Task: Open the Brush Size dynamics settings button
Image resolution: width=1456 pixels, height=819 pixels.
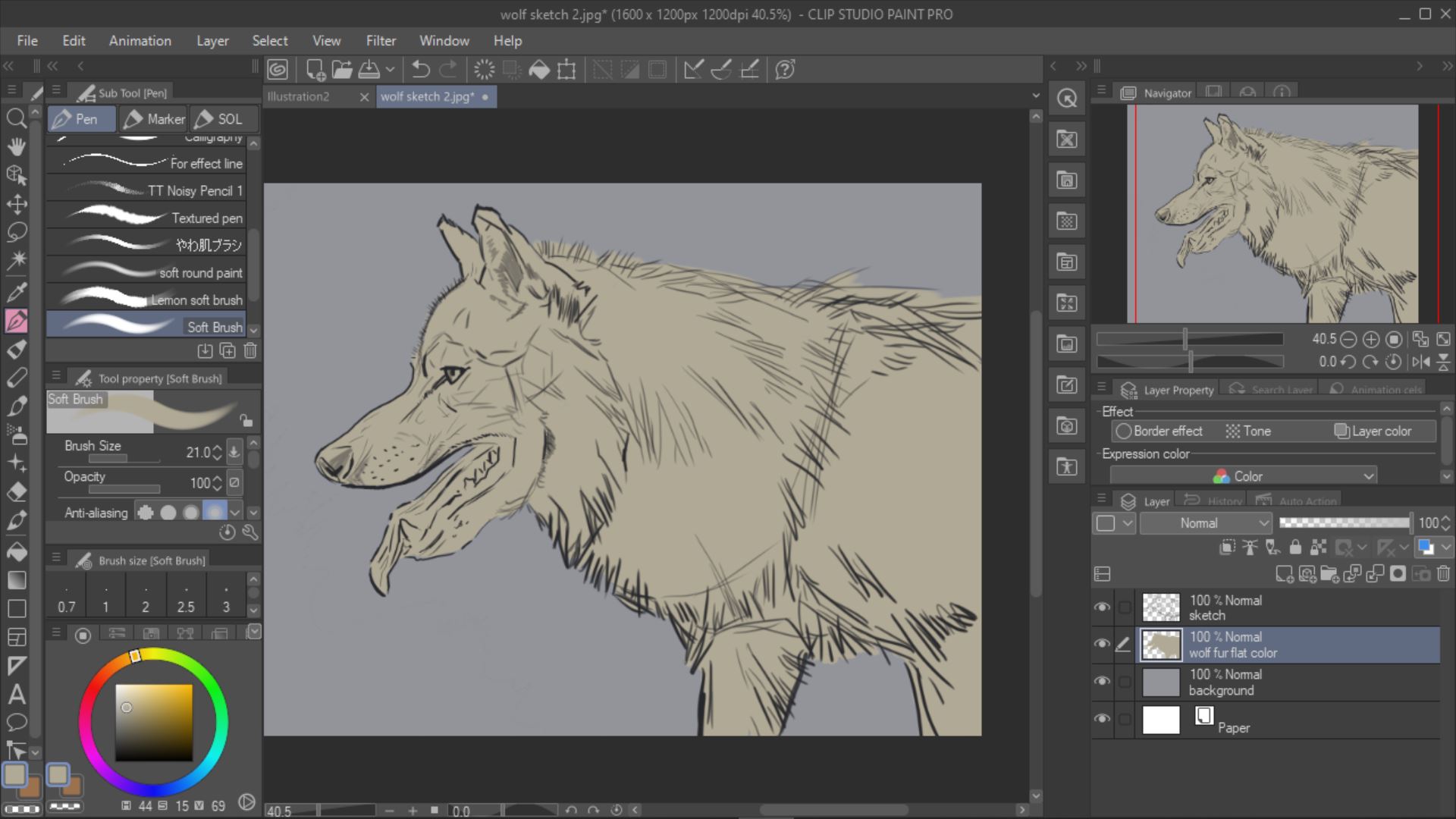Action: [234, 452]
